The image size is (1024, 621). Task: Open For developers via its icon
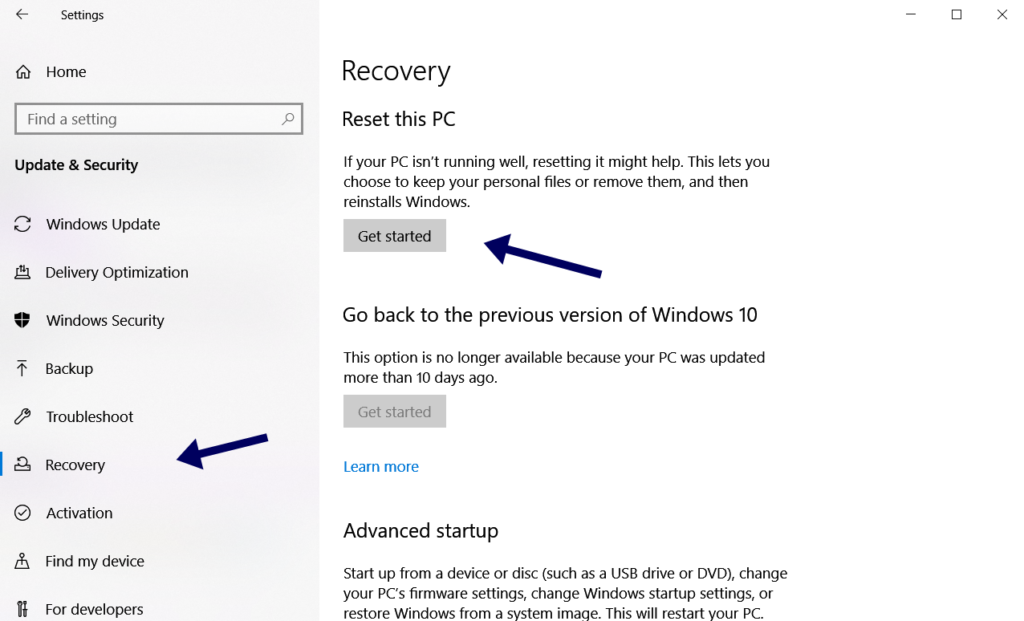[x=22, y=608]
